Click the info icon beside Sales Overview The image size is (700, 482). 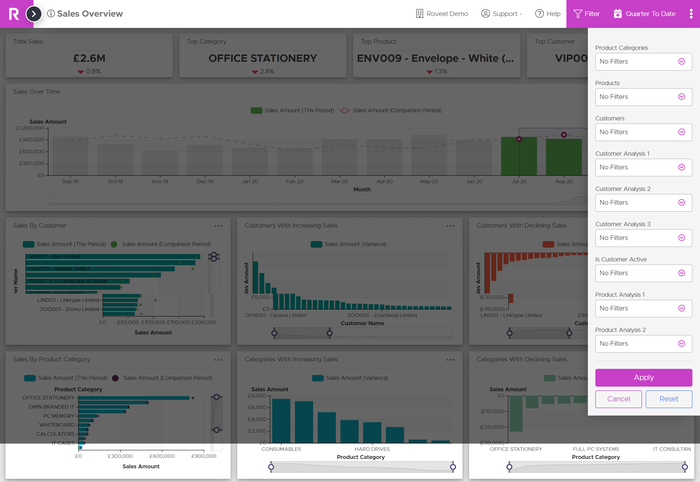[x=51, y=14]
